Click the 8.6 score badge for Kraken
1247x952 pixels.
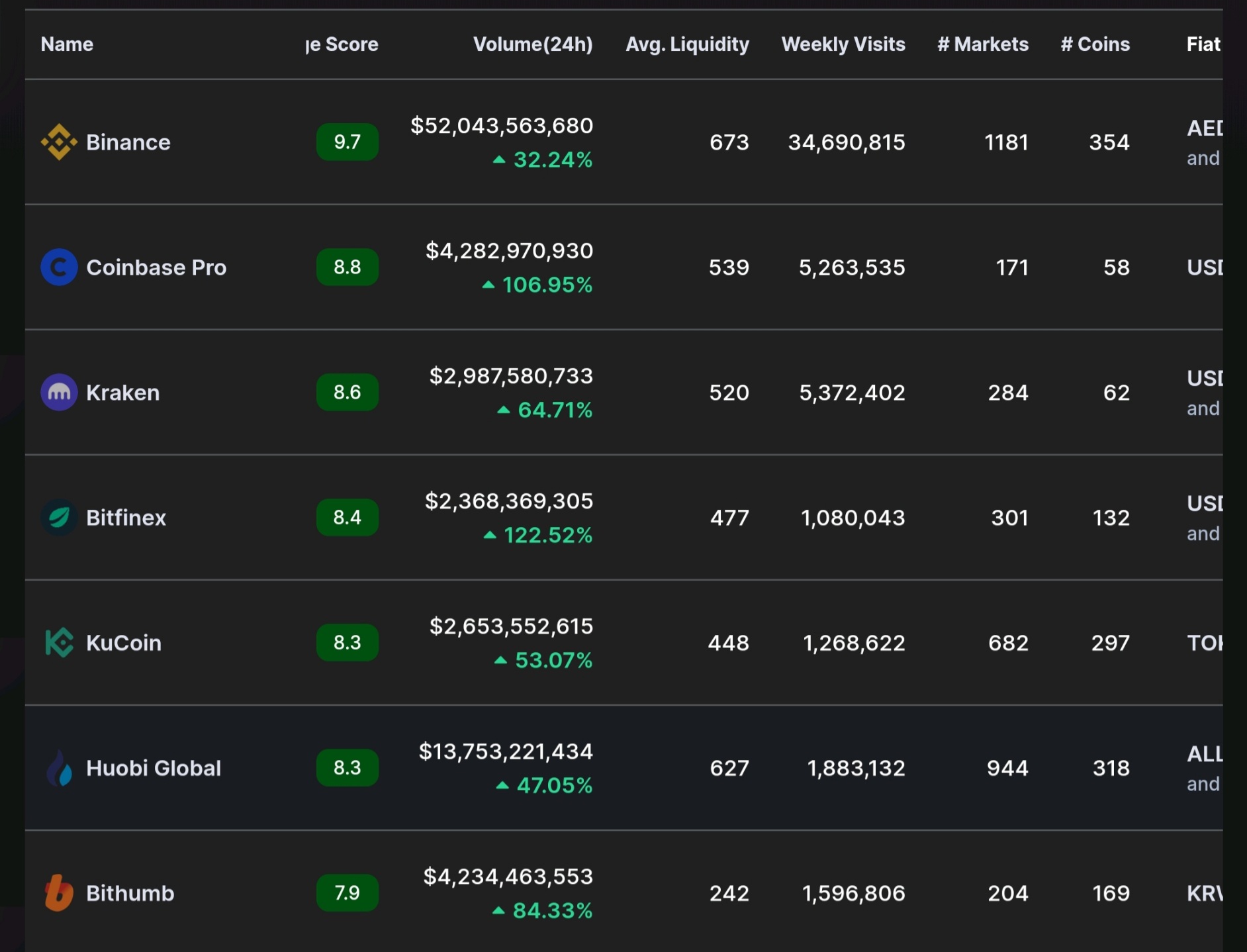(x=347, y=392)
